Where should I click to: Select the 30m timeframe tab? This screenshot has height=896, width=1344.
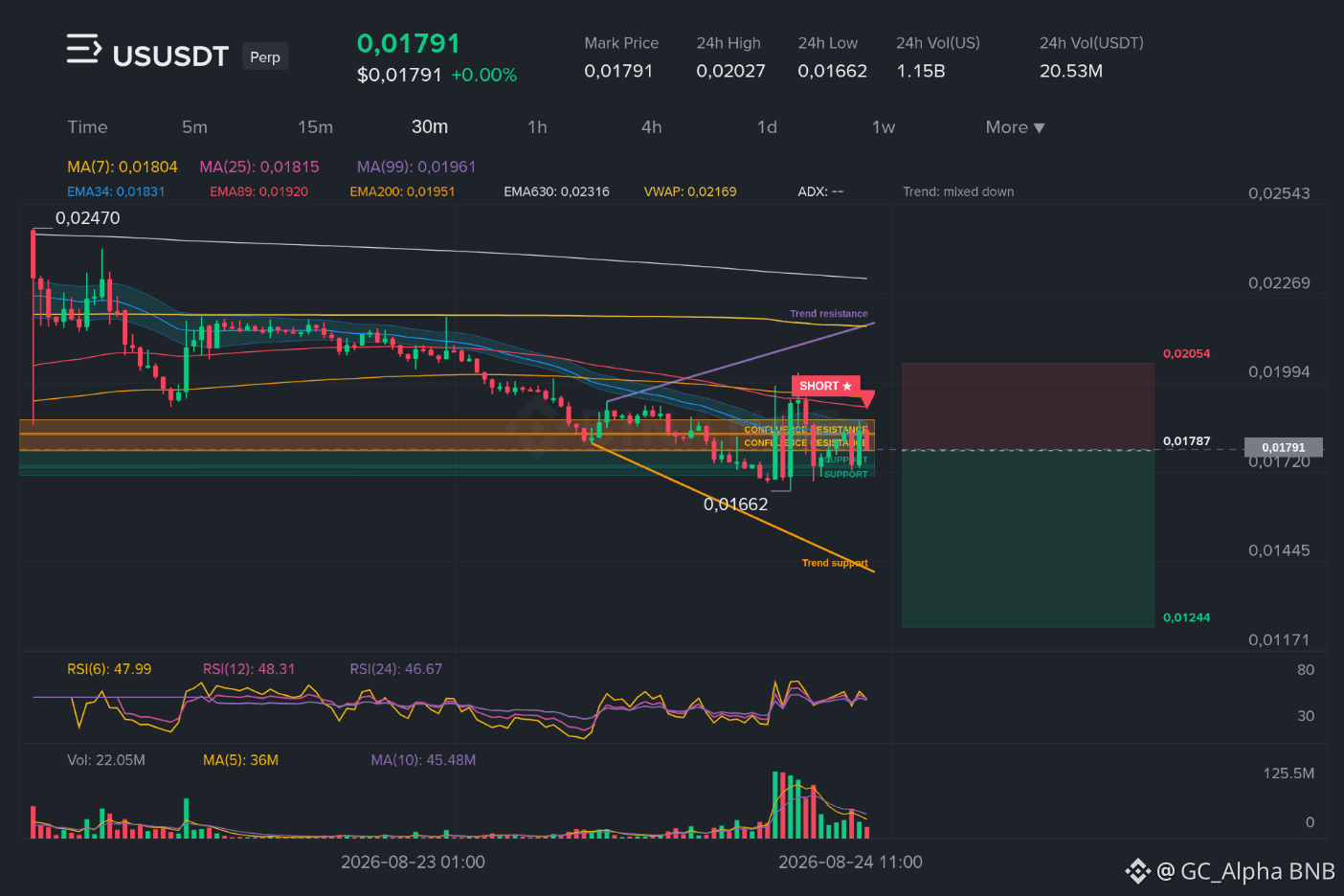tap(430, 127)
